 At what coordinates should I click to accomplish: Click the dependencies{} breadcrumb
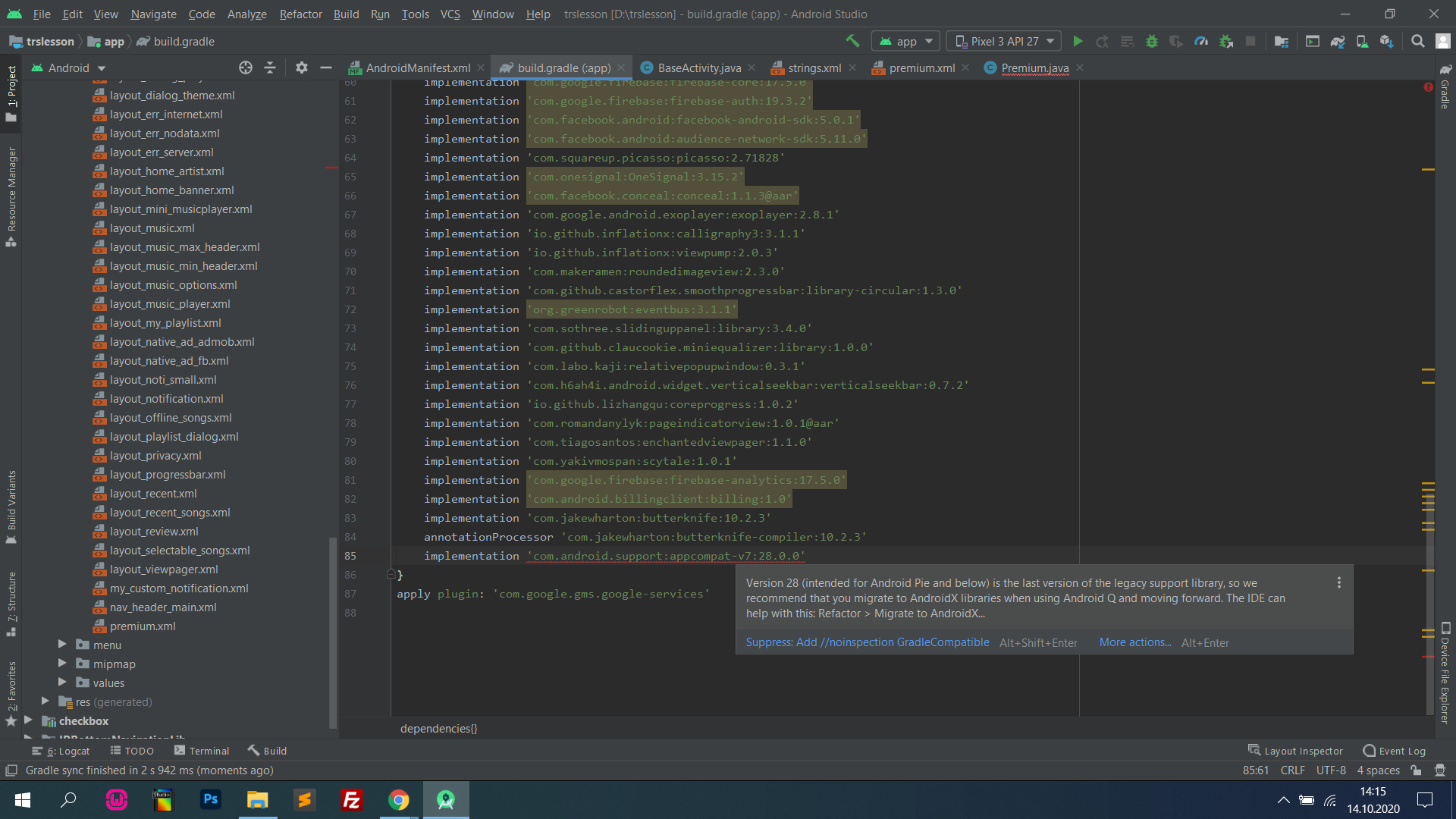pyautogui.click(x=438, y=729)
